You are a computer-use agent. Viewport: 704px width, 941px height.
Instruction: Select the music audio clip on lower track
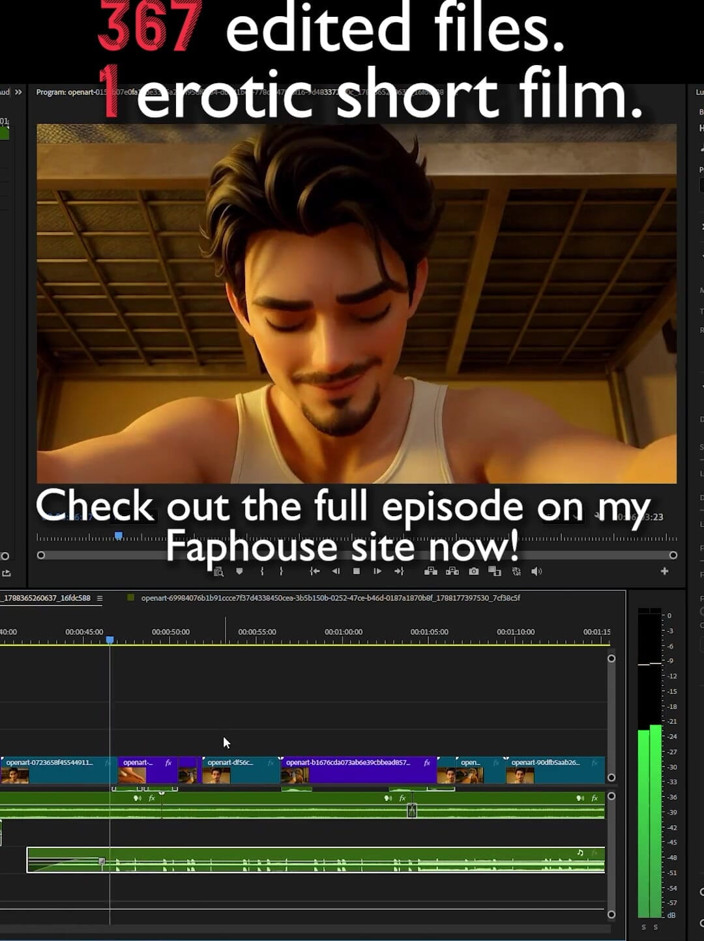pyautogui.click(x=316, y=859)
